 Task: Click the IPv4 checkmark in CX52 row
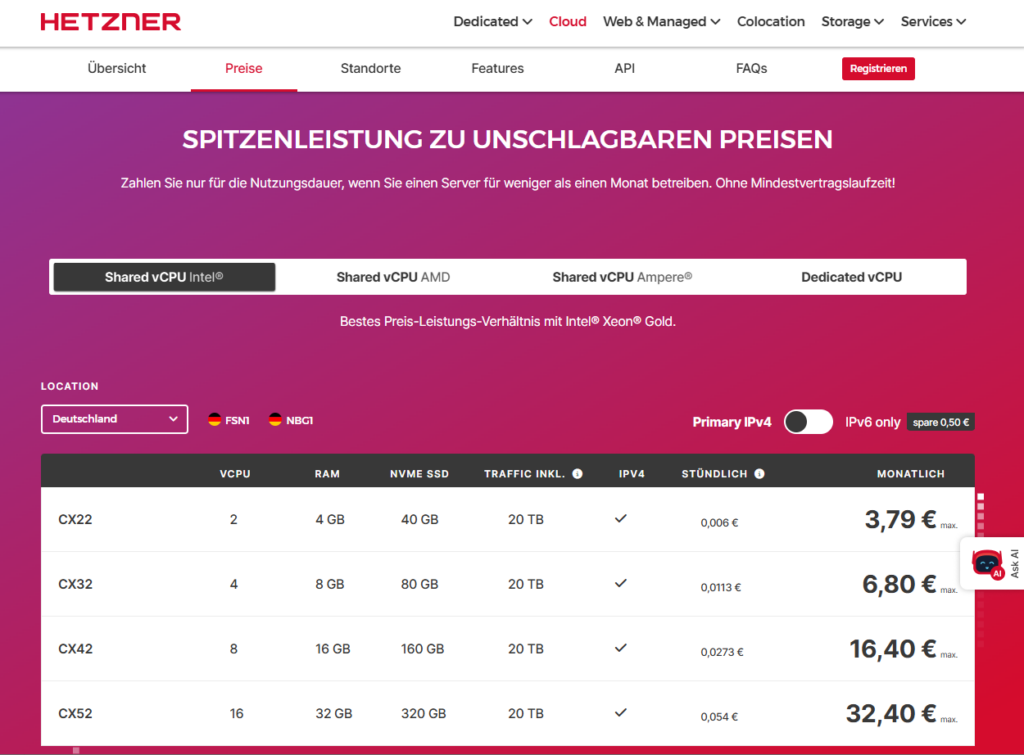(620, 713)
